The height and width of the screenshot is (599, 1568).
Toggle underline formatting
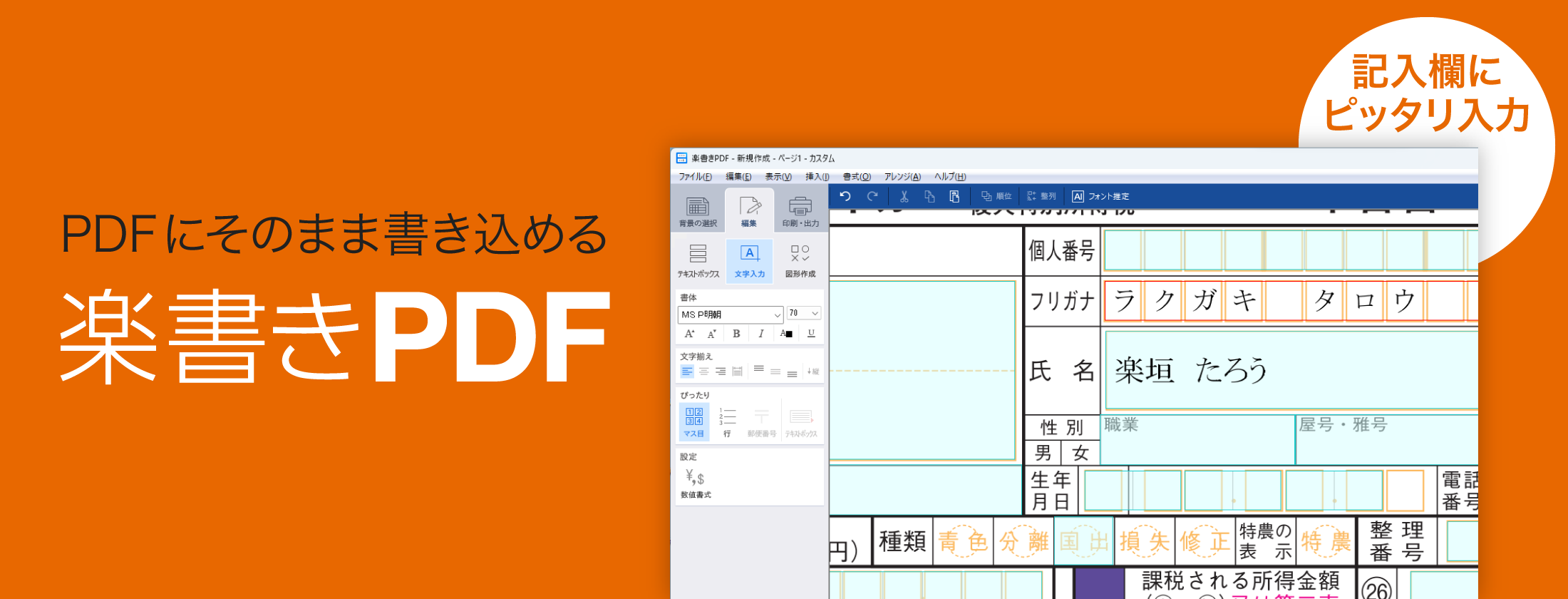click(811, 334)
